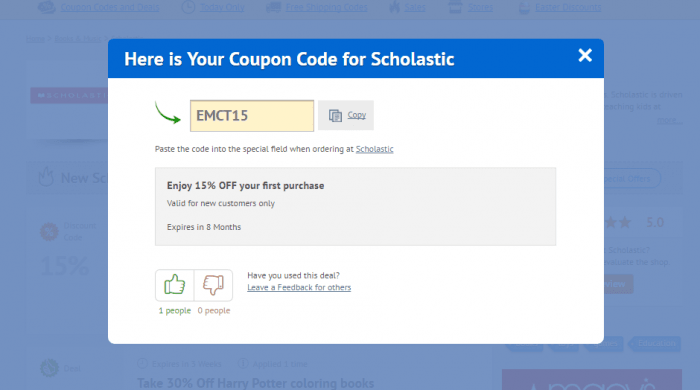
Task: Click the Today Only clock icon
Action: point(188,7)
